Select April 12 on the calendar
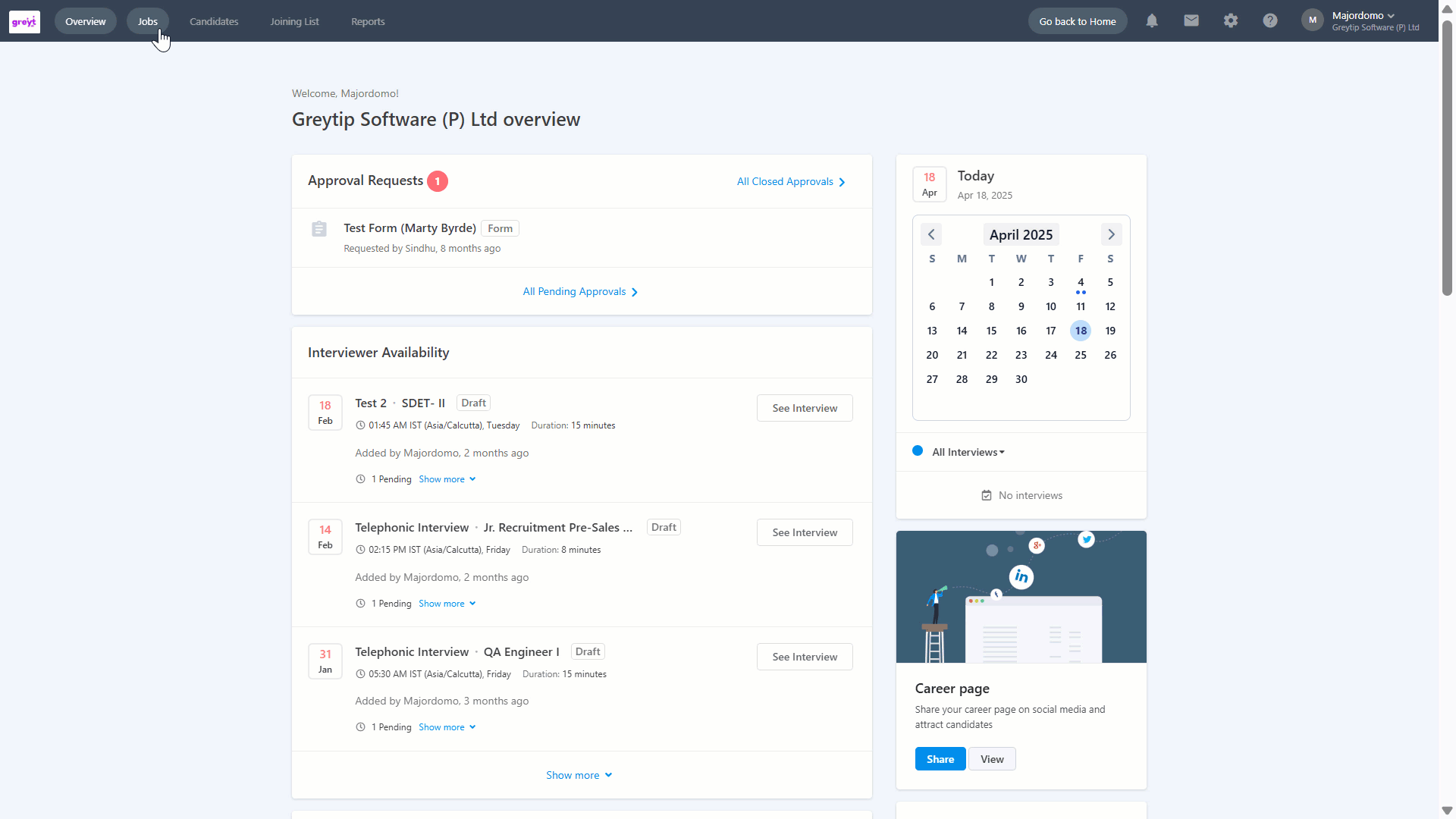 (x=1110, y=306)
